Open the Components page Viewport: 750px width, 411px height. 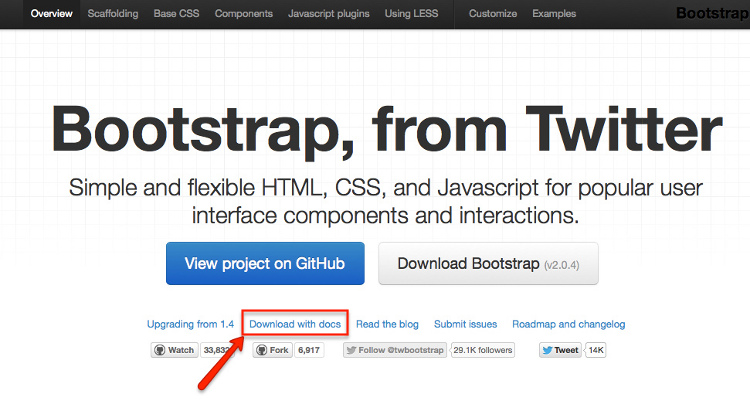[243, 14]
